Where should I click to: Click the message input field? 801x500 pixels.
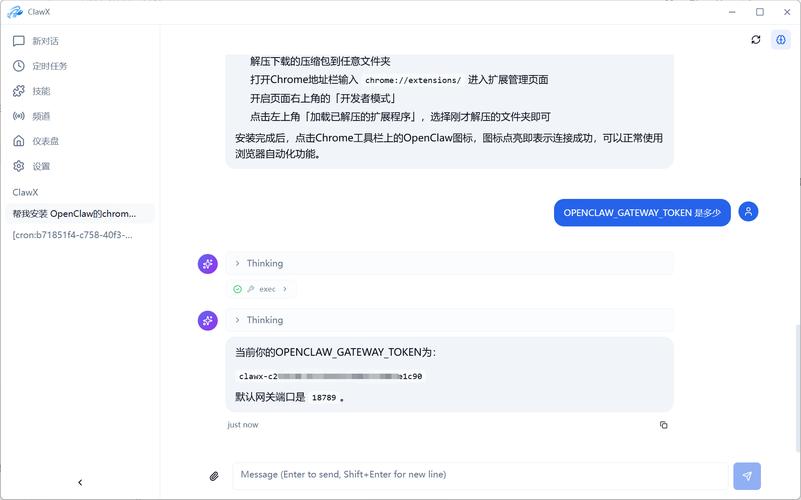[480, 476]
